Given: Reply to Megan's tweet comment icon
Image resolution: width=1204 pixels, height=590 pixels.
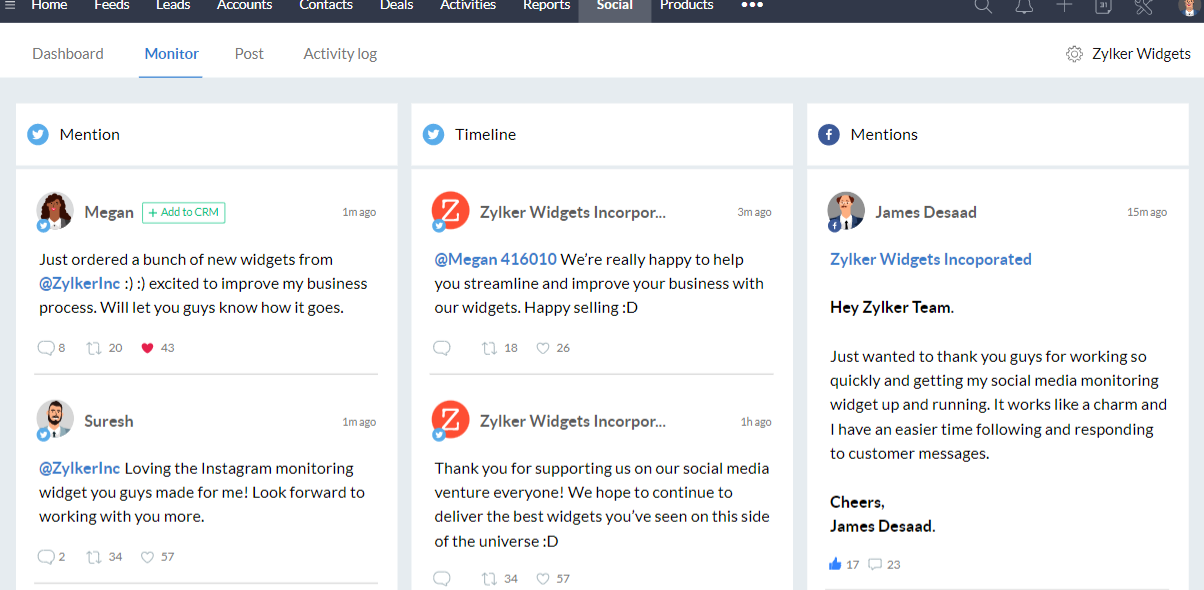Looking at the screenshot, I should pyautogui.click(x=46, y=348).
